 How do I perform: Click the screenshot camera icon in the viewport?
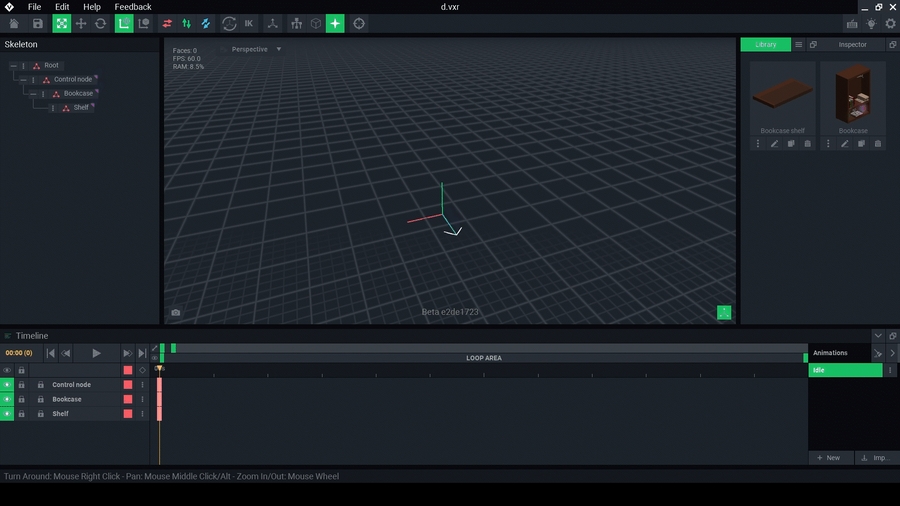176,313
